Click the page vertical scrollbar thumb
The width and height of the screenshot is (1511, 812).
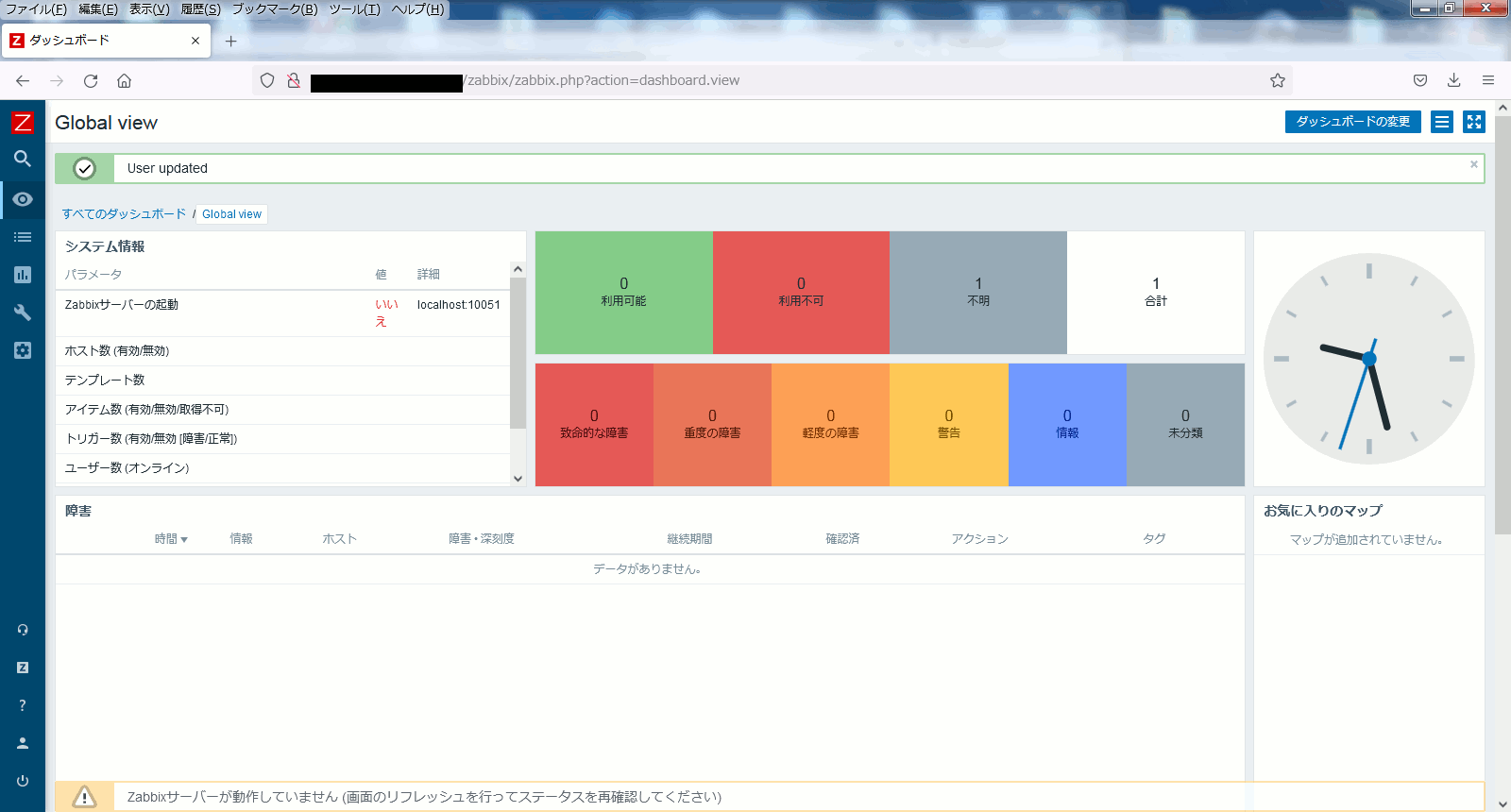[x=1503, y=326]
